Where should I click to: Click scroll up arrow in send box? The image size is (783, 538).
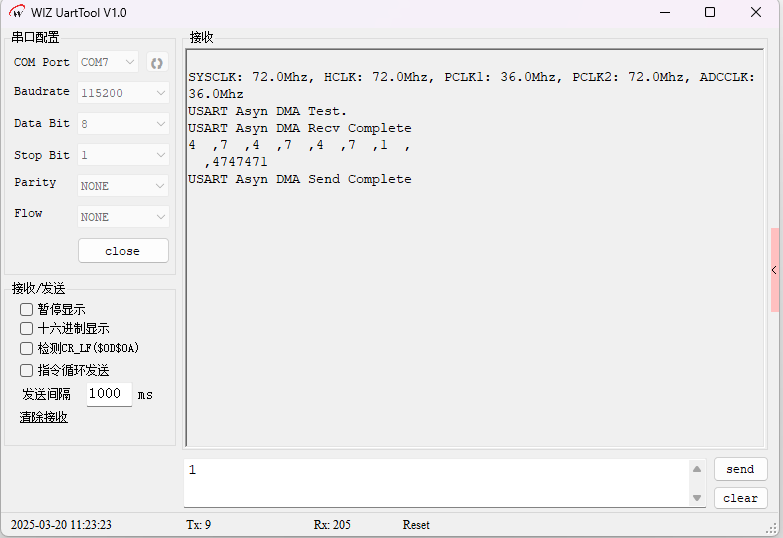point(697,469)
